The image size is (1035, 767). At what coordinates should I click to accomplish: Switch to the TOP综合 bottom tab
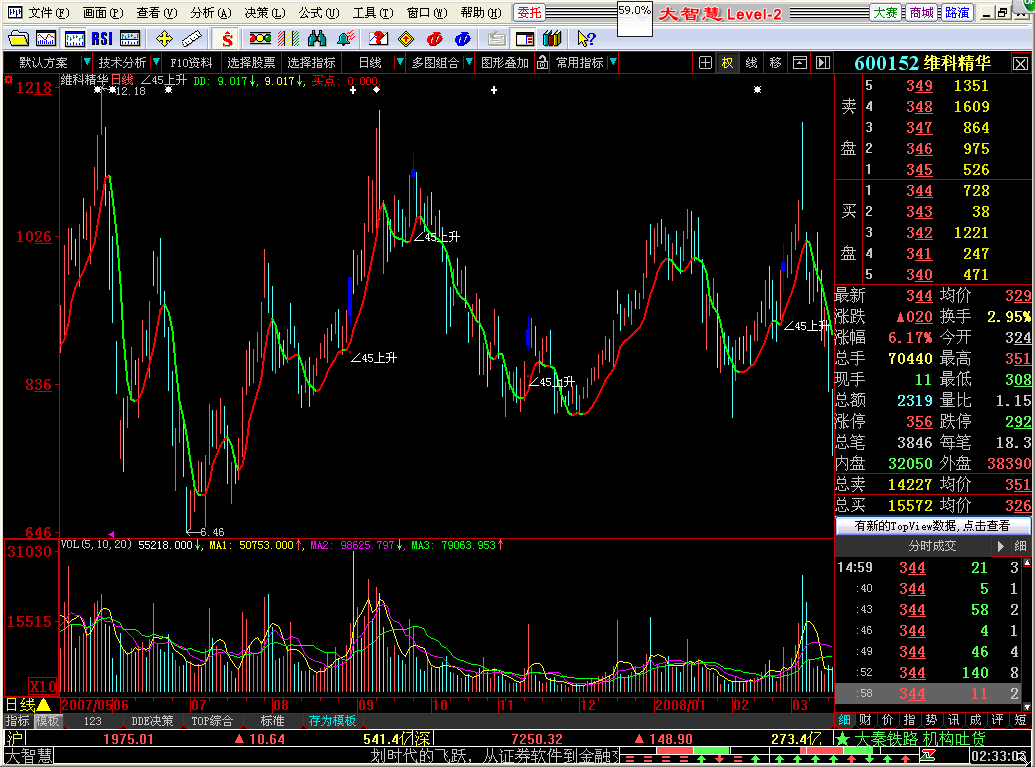coord(212,721)
